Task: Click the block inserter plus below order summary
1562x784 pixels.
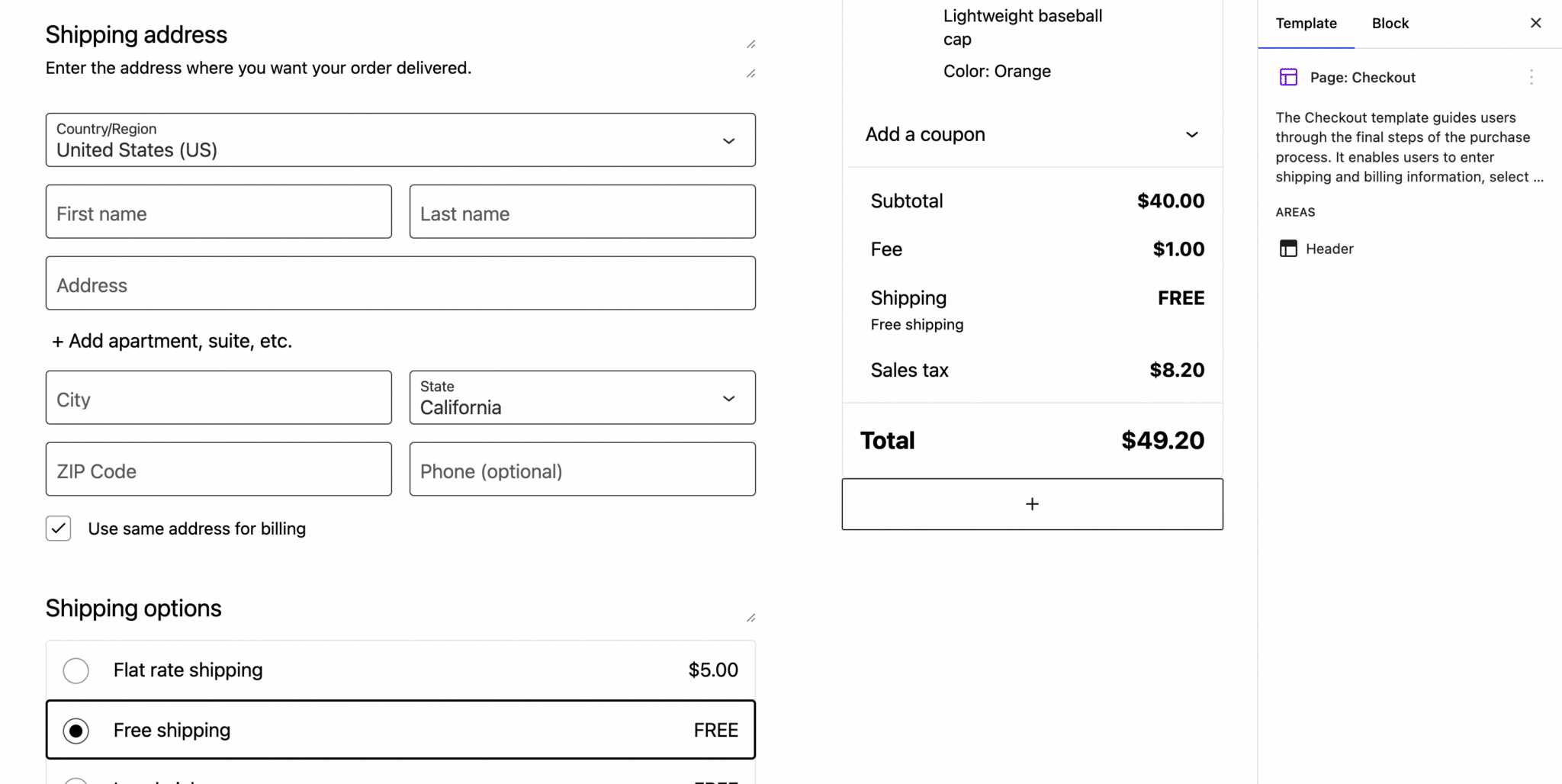Action: click(x=1032, y=503)
